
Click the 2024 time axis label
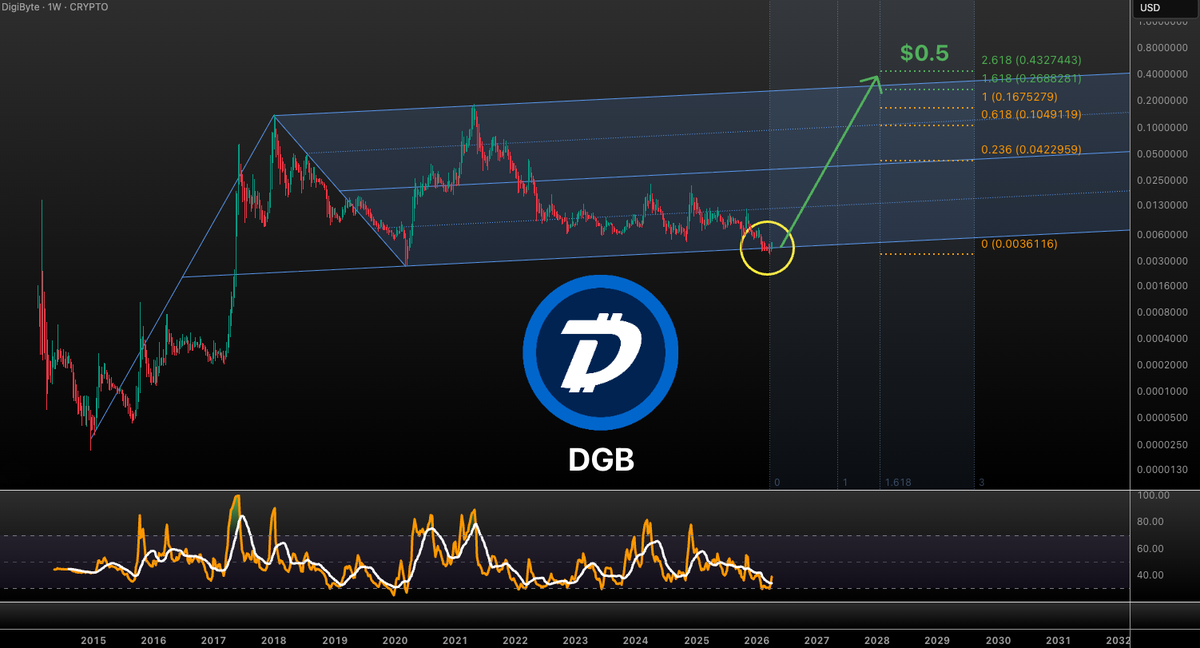click(x=636, y=639)
